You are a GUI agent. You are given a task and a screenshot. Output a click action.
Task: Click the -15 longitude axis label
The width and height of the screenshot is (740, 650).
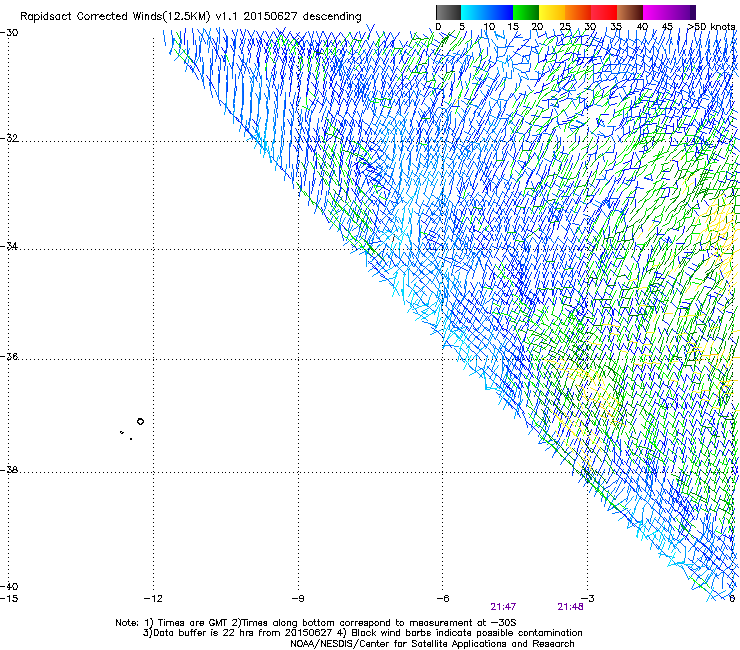(9, 599)
